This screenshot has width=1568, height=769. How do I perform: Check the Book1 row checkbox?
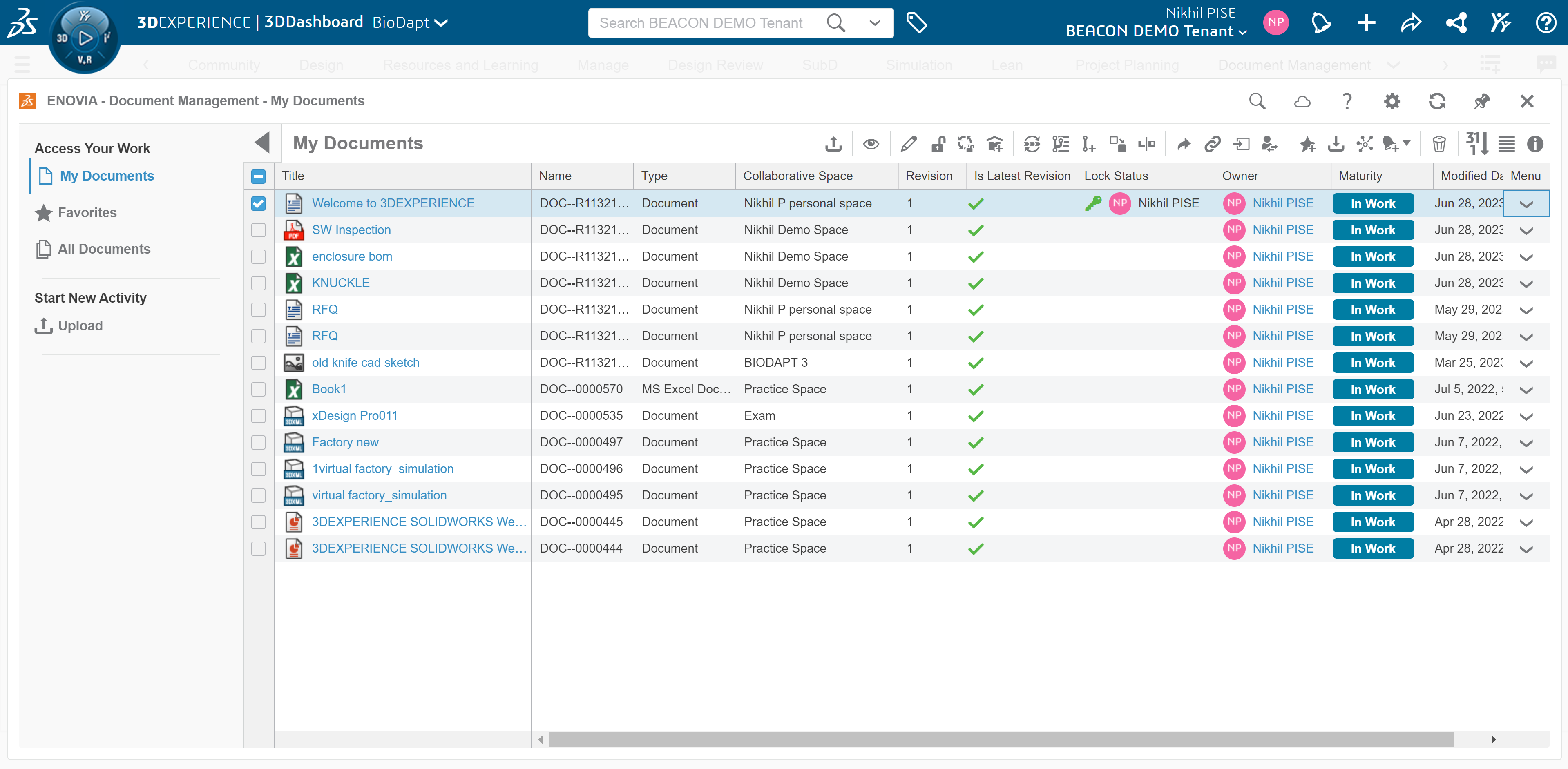coord(258,389)
